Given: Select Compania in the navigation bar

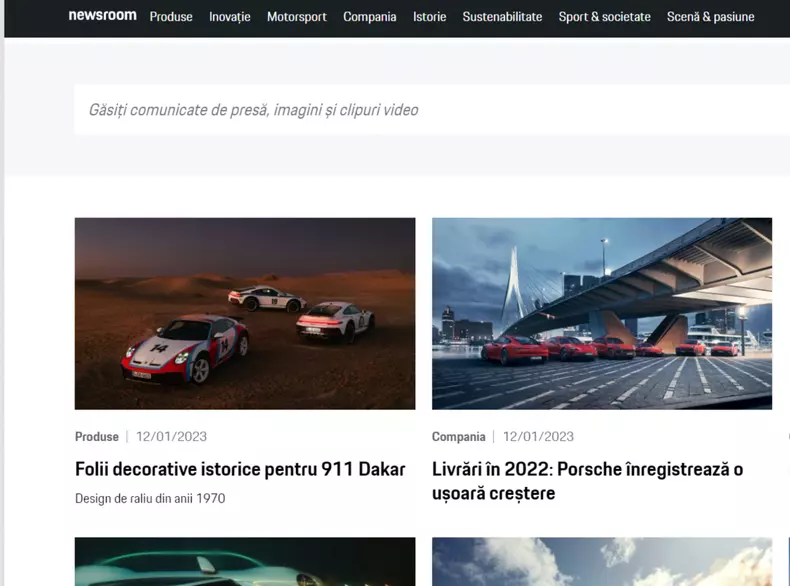Looking at the screenshot, I should (x=370, y=17).
